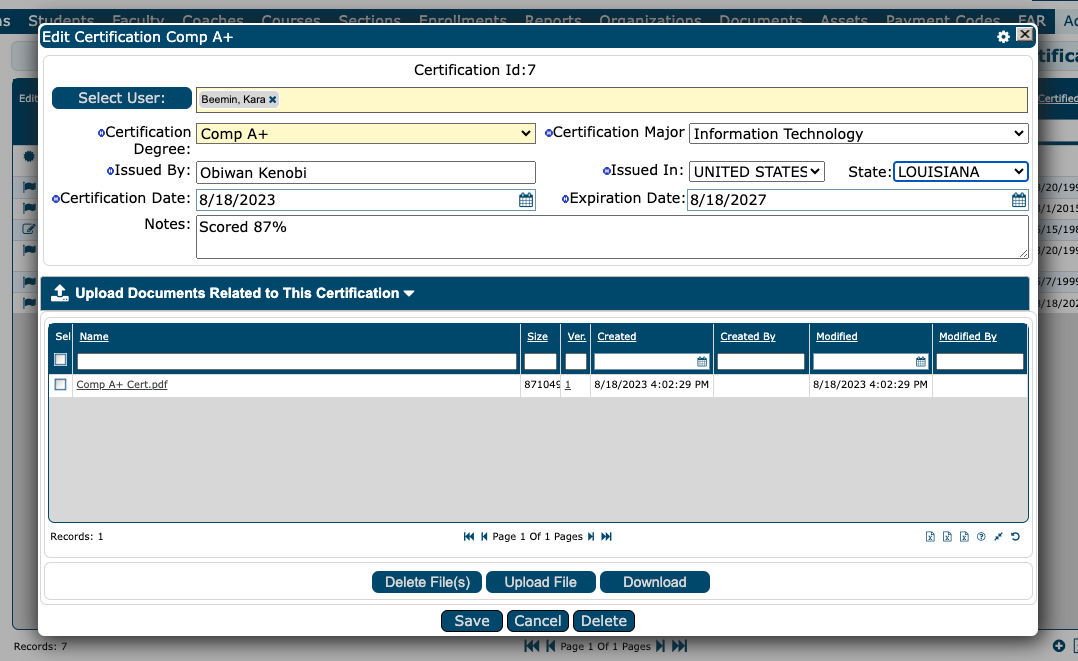Change State using the LOUISIANA dropdown
This screenshot has height=661, width=1078.
point(1018,171)
